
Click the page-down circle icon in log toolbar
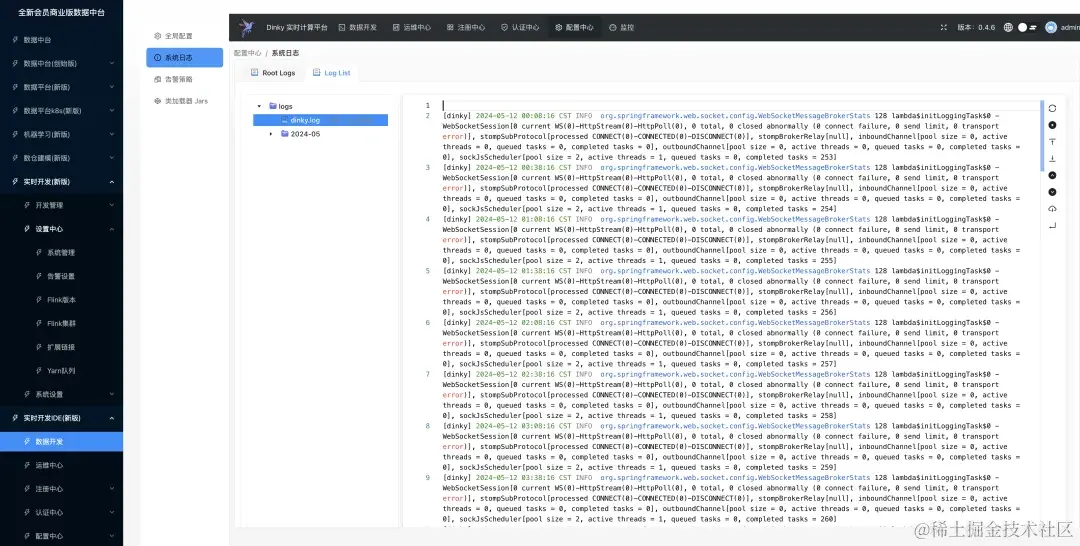[x=1052, y=192]
